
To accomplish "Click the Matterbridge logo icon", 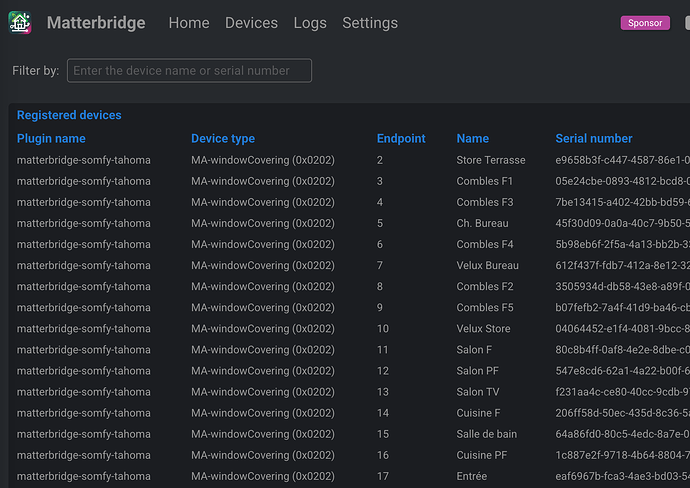I will click(x=20, y=22).
